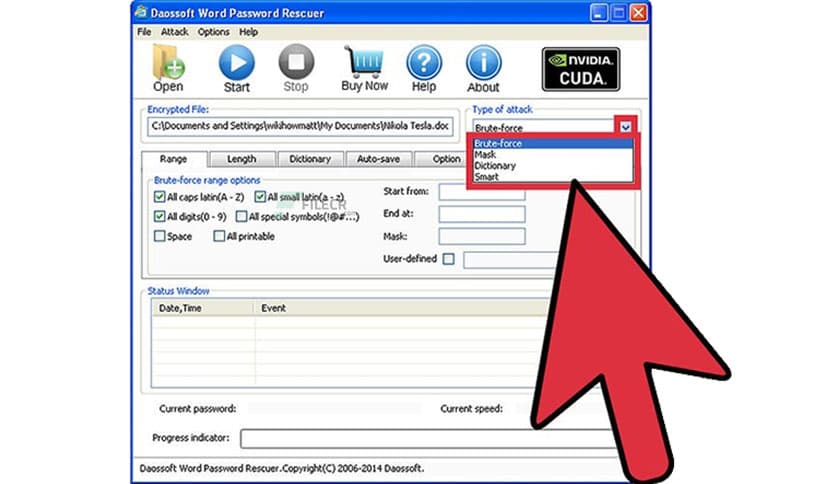Viewport: 836px width, 484px height.
Task: Click the Status Window label
Action: pos(178,291)
